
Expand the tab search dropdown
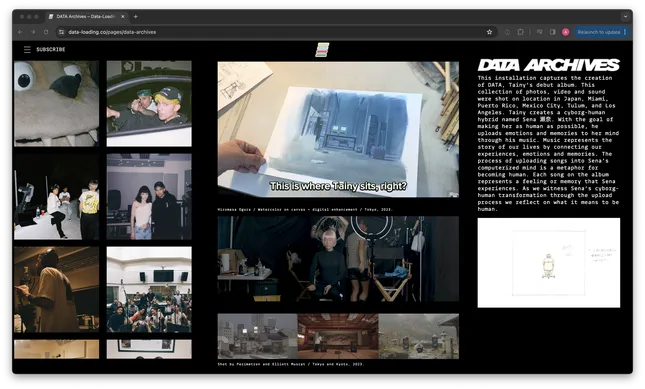click(625, 17)
